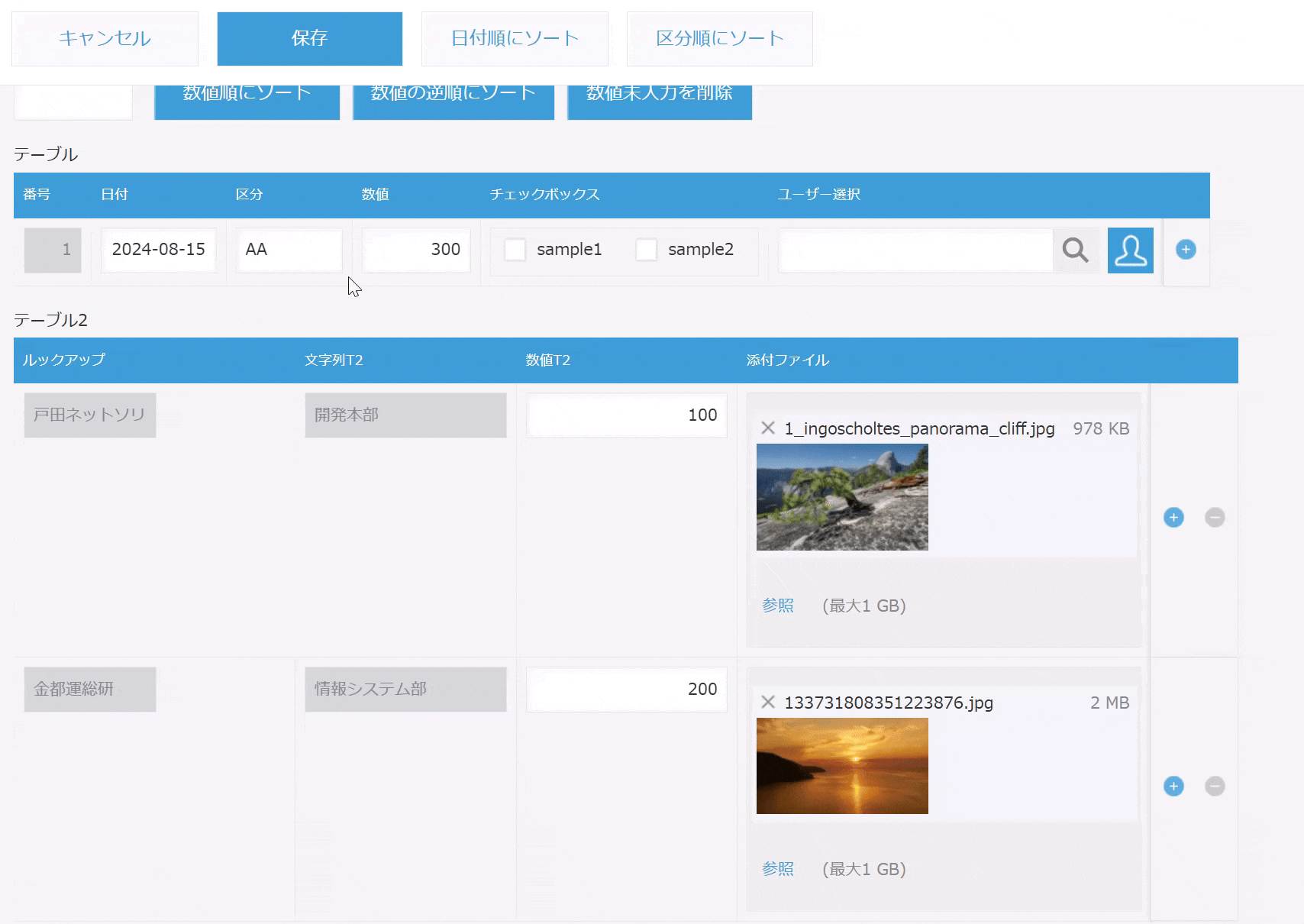The image size is (1304, 924).
Task: Remove the 金都運総研 row with the minus icon
Action: (1215, 787)
